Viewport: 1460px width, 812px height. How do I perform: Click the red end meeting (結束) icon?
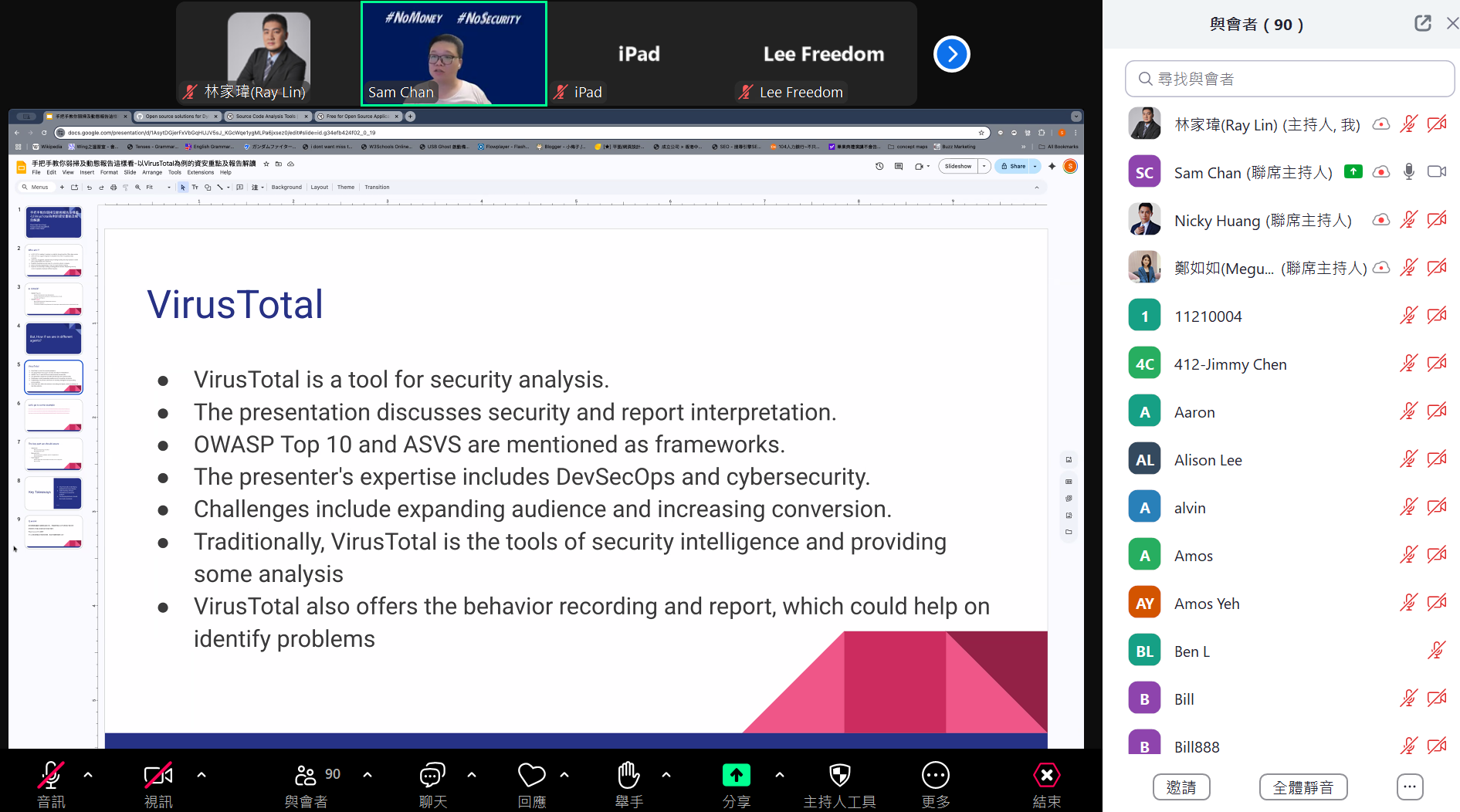[x=1046, y=775]
